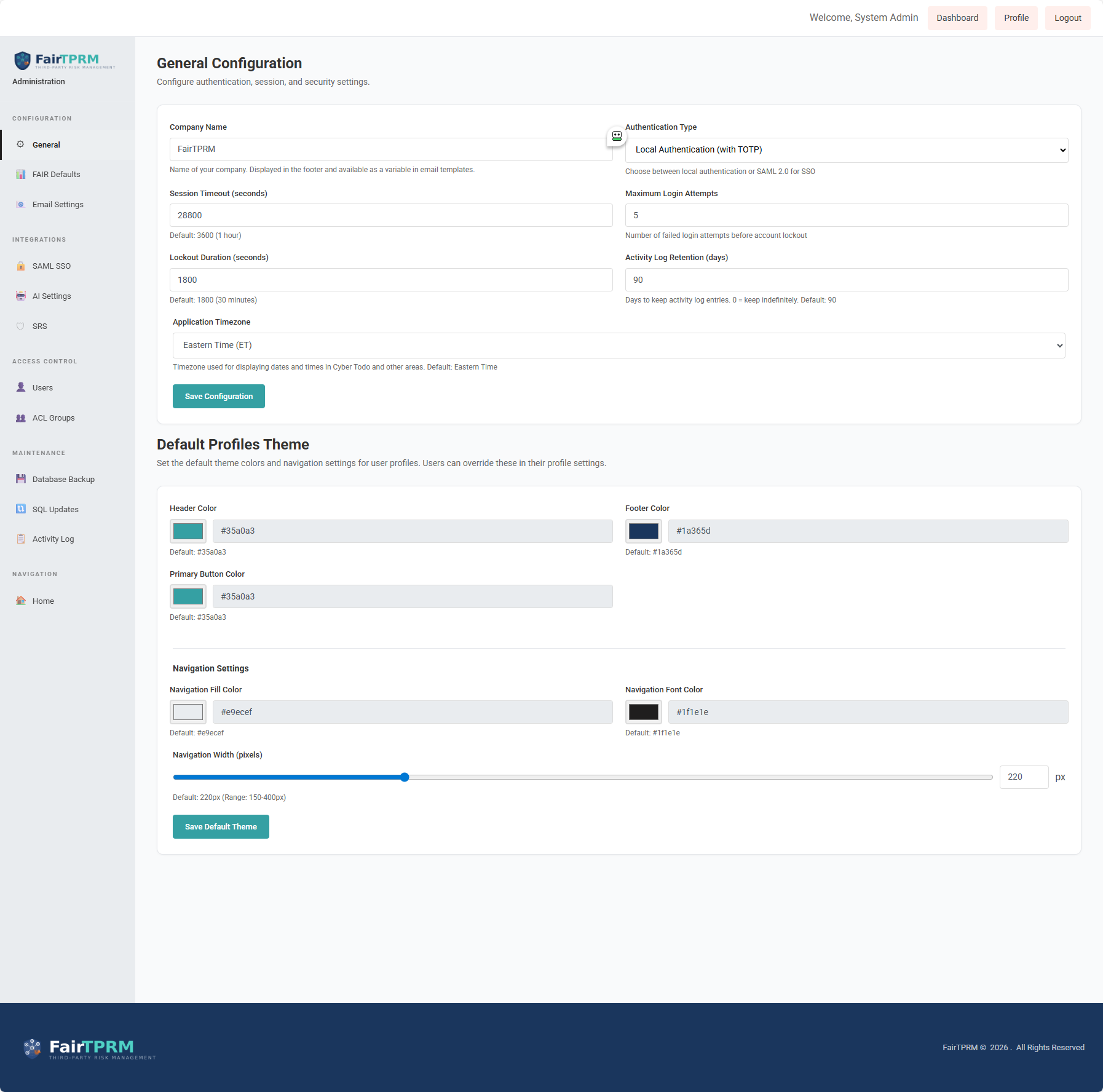Viewport: 1103px width, 1092px height.
Task: Open the Authentication Type dropdown
Action: pos(846,150)
